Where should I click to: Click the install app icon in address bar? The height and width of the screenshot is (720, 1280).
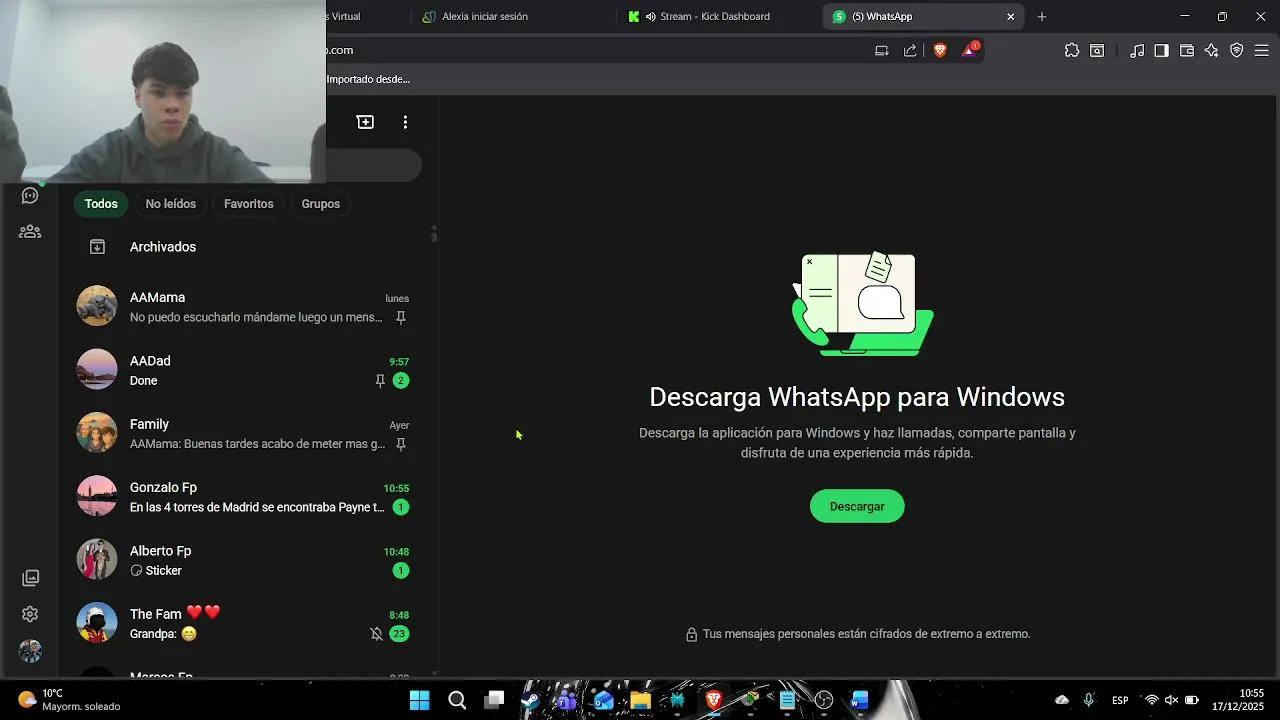click(881, 50)
